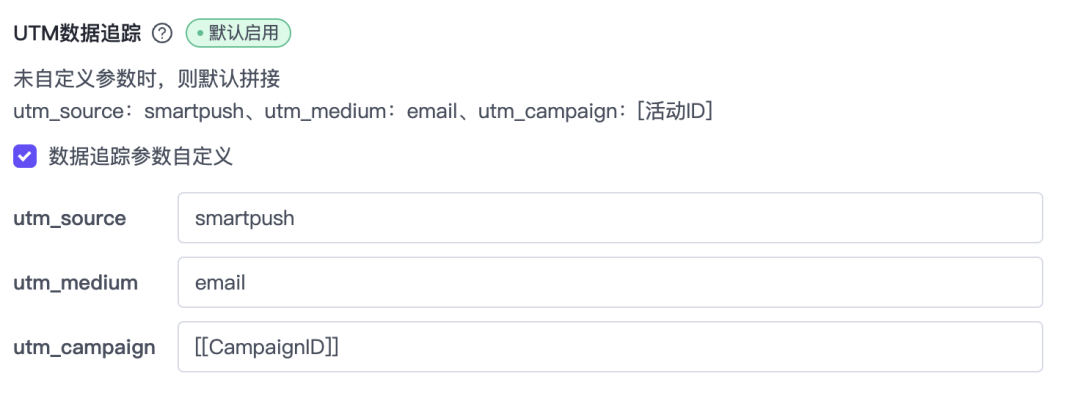Click the UTM数据追踪 section heading
This screenshot has width=1080, height=412.
(x=76, y=34)
